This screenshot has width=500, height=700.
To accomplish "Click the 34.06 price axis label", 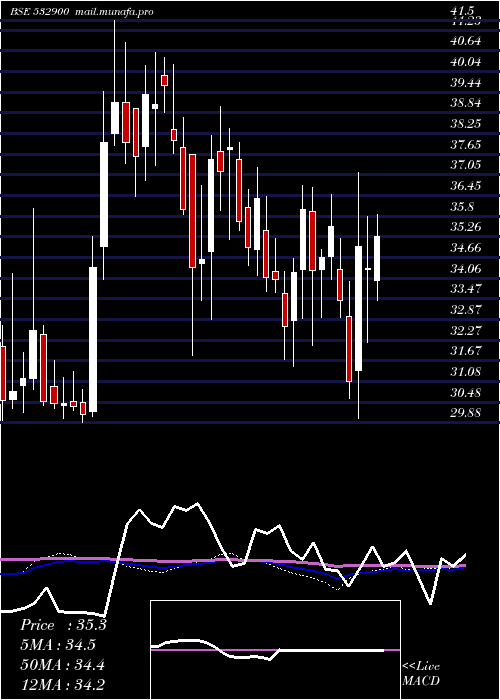I will 466,268.
